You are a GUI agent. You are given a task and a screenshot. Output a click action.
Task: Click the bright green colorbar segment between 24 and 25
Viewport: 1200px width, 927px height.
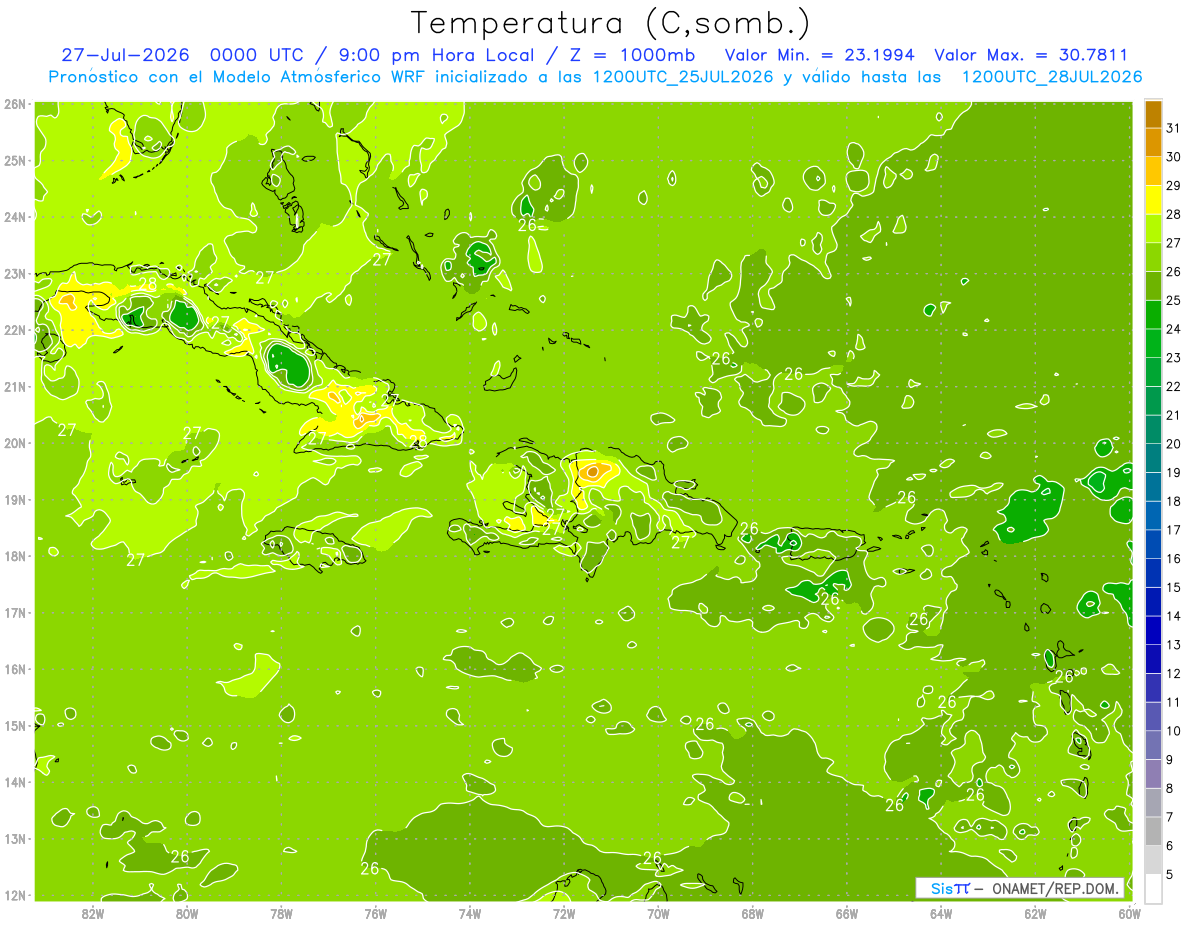(x=1153, y=315)
